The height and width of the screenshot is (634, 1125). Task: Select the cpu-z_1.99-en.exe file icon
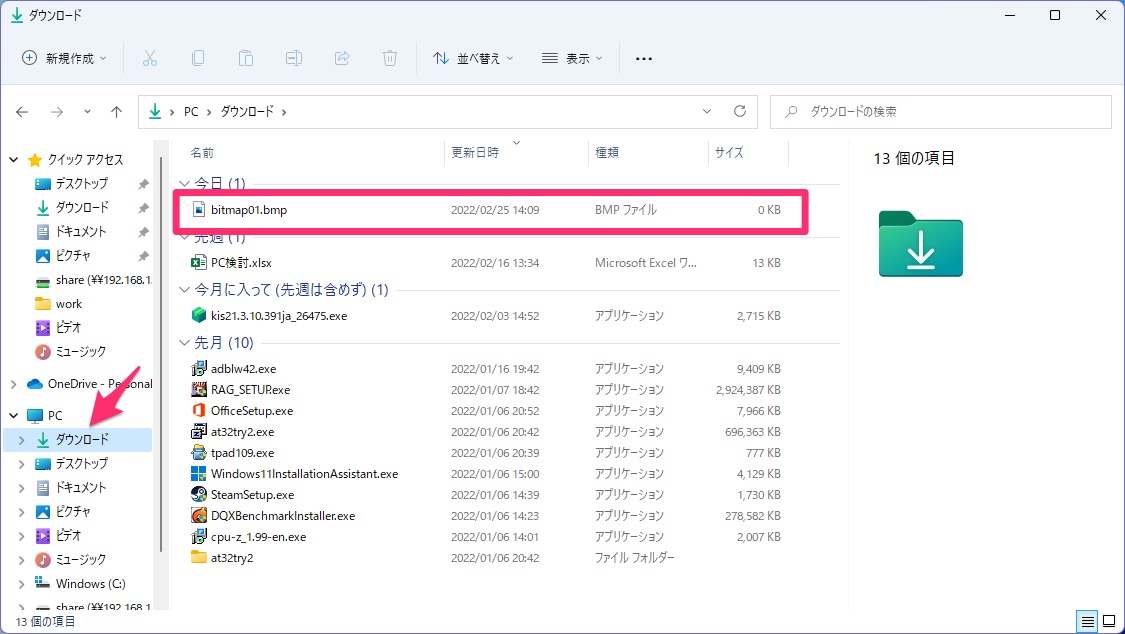tap(199, 536)
